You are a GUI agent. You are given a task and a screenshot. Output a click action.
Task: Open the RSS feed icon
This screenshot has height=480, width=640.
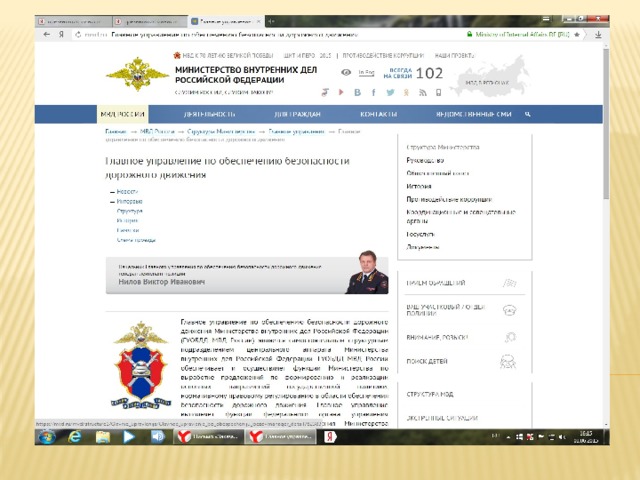click(422, 93)
